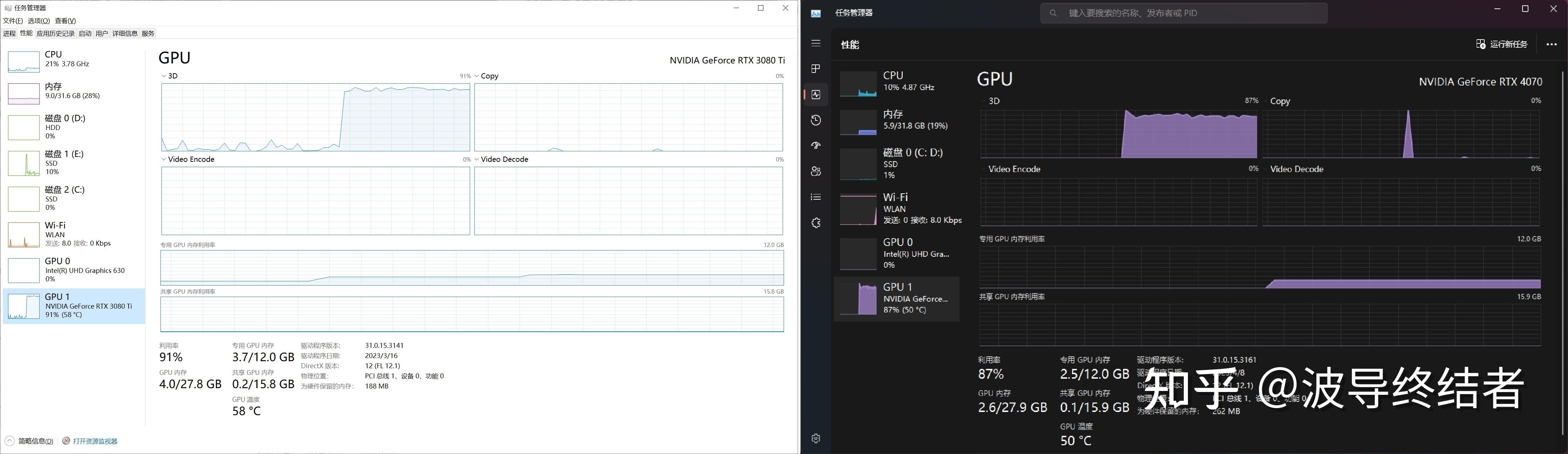
Task: Open Details list icon in dark sidebar
Action: coord(816,197)
